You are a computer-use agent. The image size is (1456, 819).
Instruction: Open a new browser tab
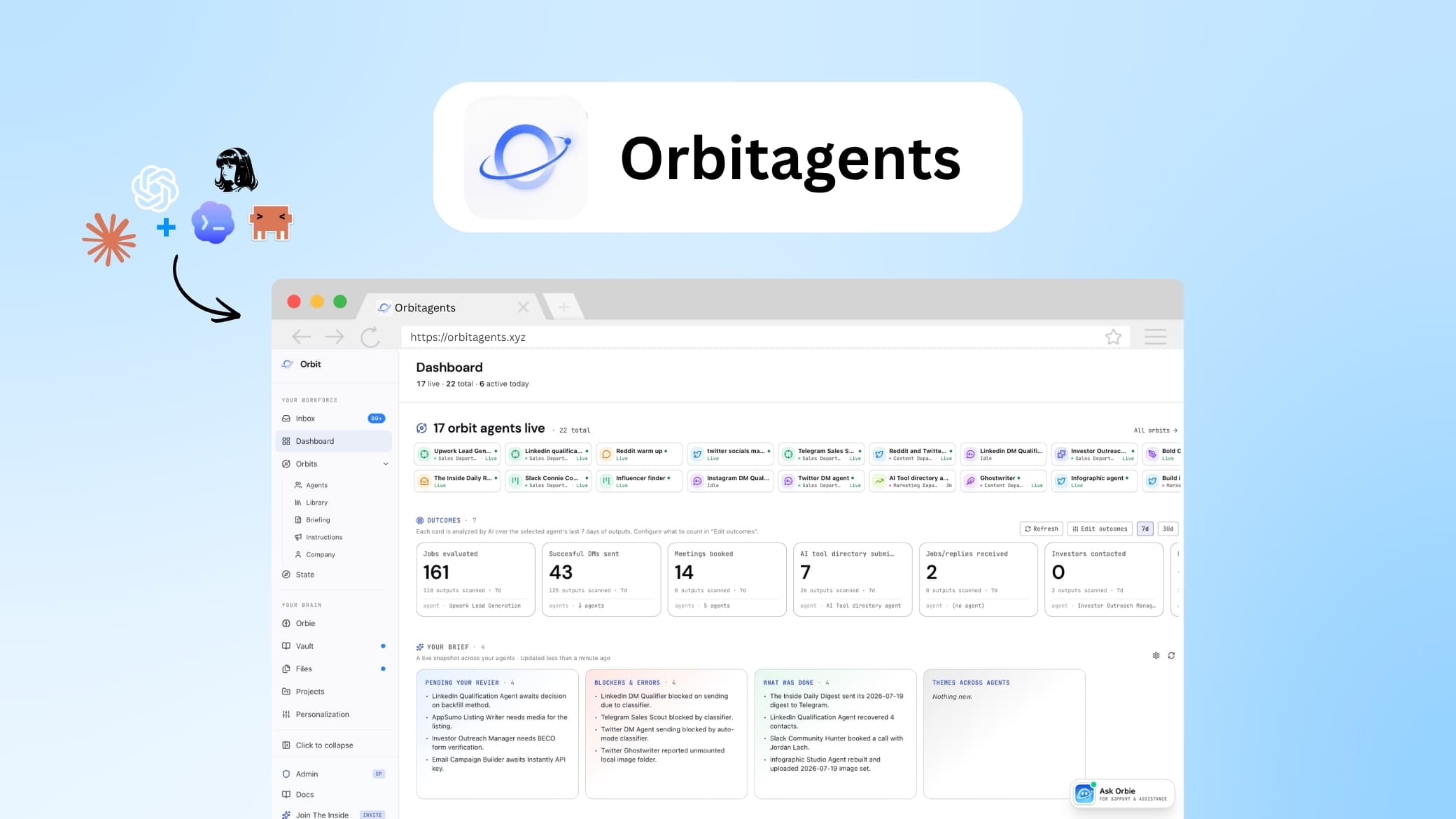(563, 307)
